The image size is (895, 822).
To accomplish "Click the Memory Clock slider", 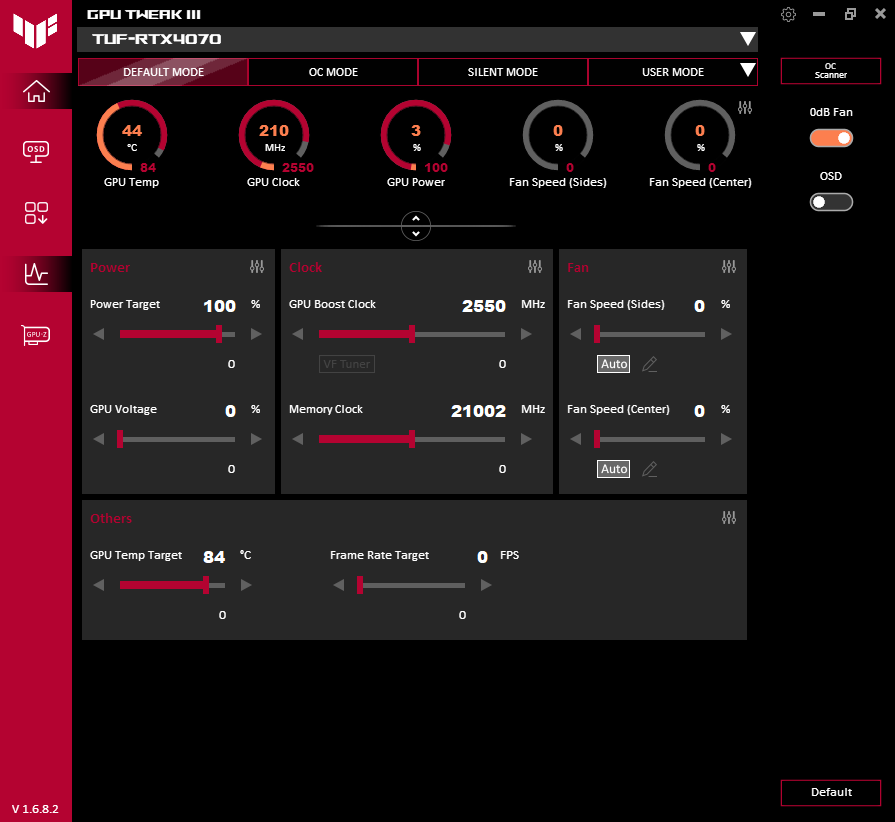I will 412,439.
